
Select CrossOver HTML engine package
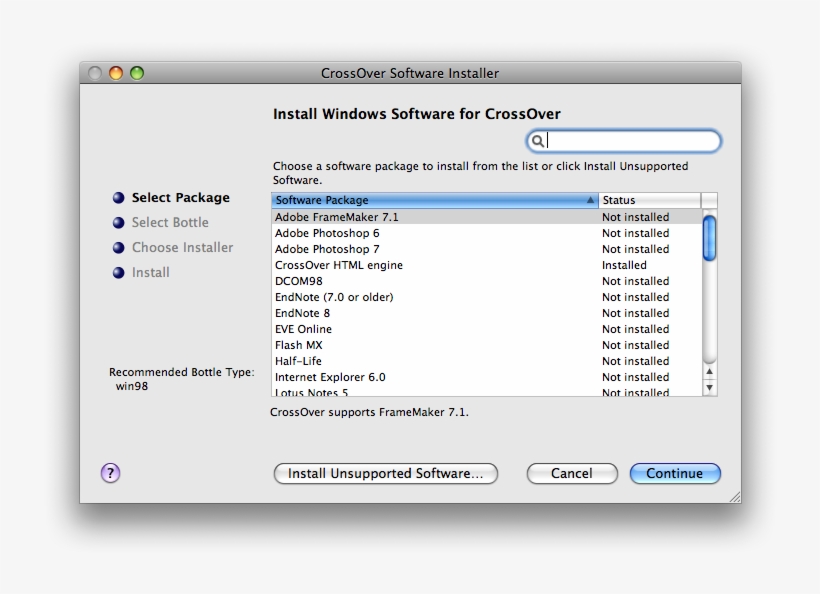pos(486,265)
